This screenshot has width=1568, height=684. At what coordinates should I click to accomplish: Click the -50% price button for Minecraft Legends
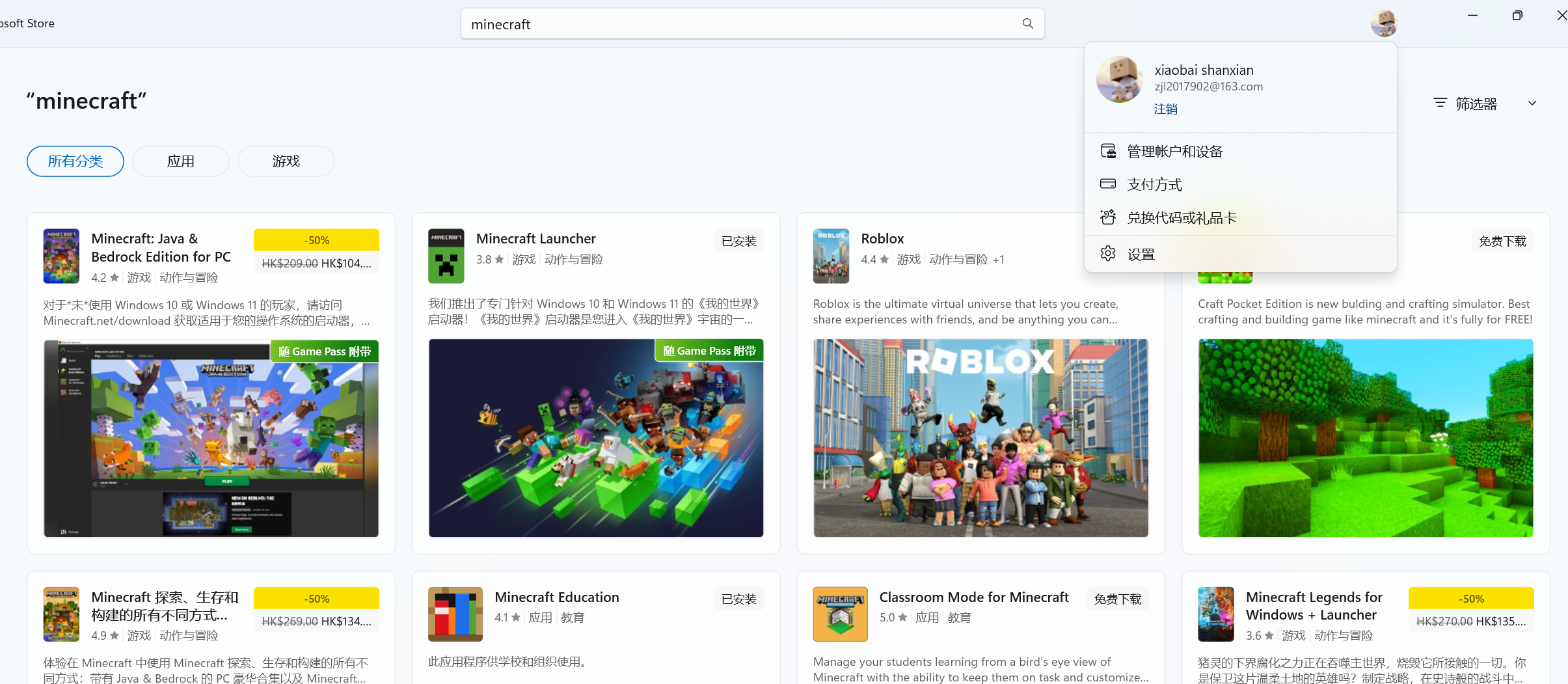tap(1471, 609)
